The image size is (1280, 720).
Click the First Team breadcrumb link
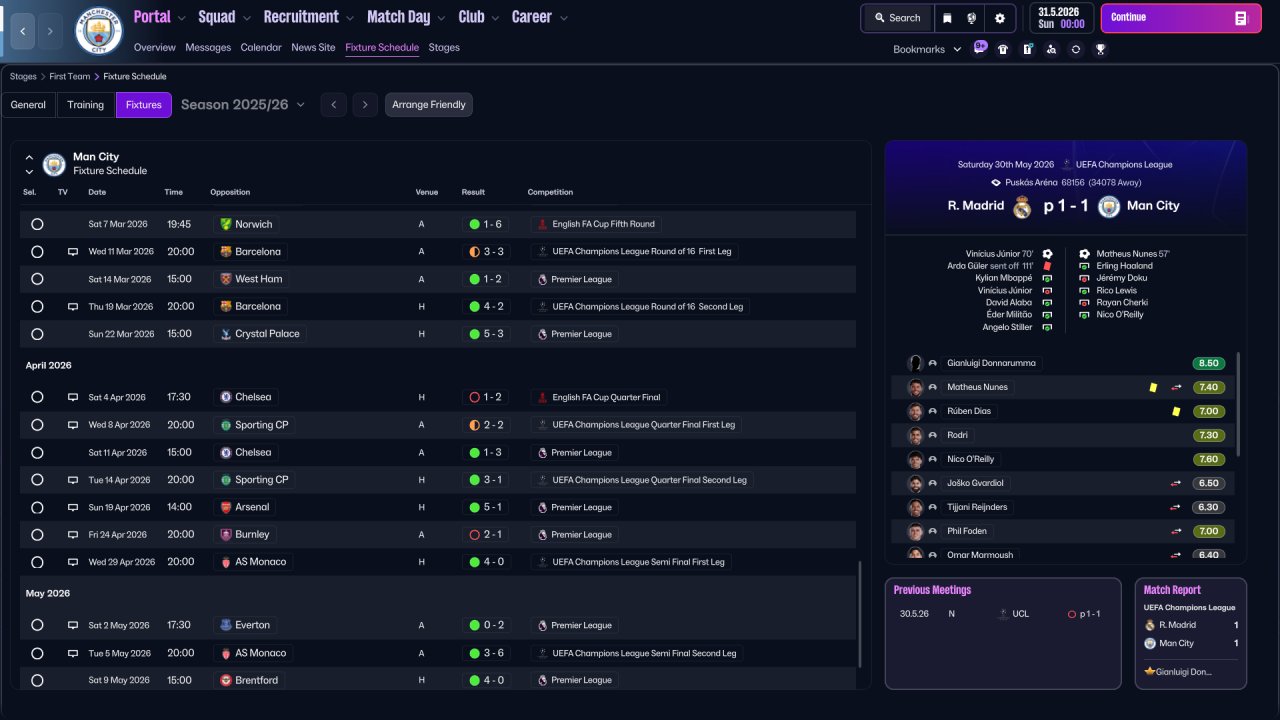(x=70, y=76)
